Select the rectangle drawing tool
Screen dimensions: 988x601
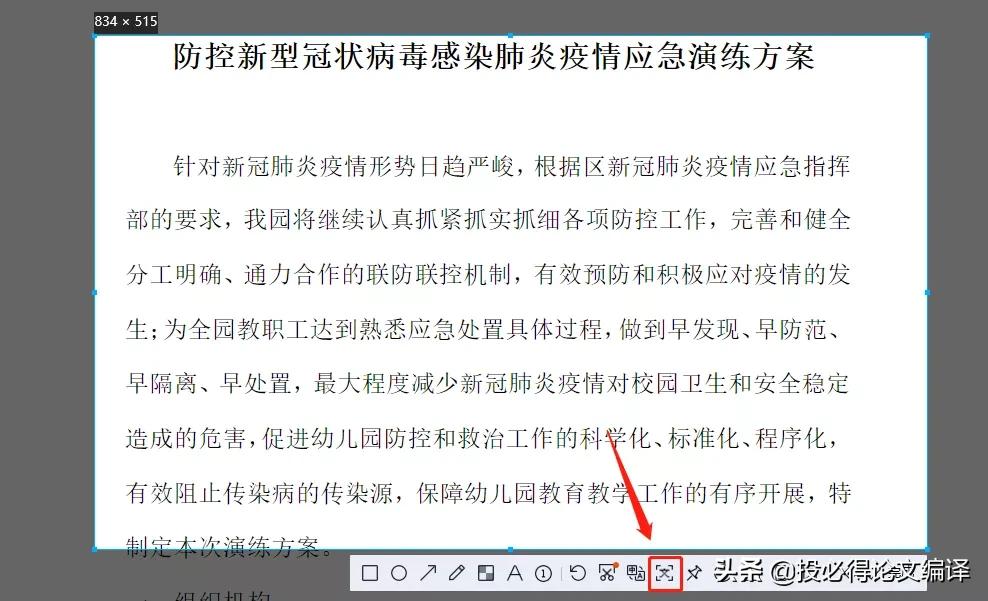tap(368, 575)
